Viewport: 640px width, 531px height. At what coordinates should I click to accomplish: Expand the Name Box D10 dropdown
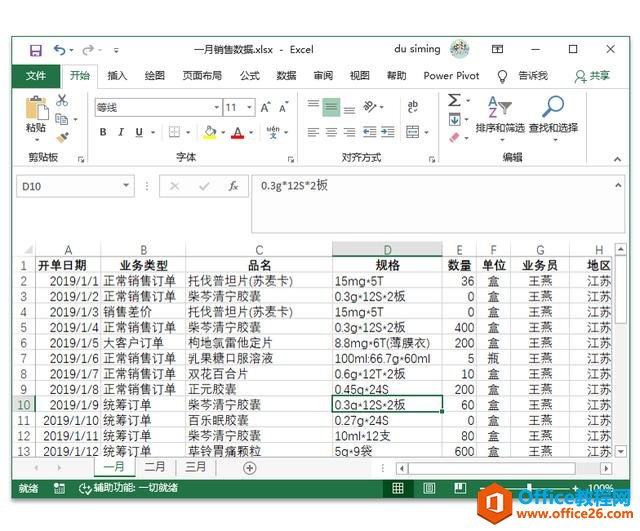126,186
